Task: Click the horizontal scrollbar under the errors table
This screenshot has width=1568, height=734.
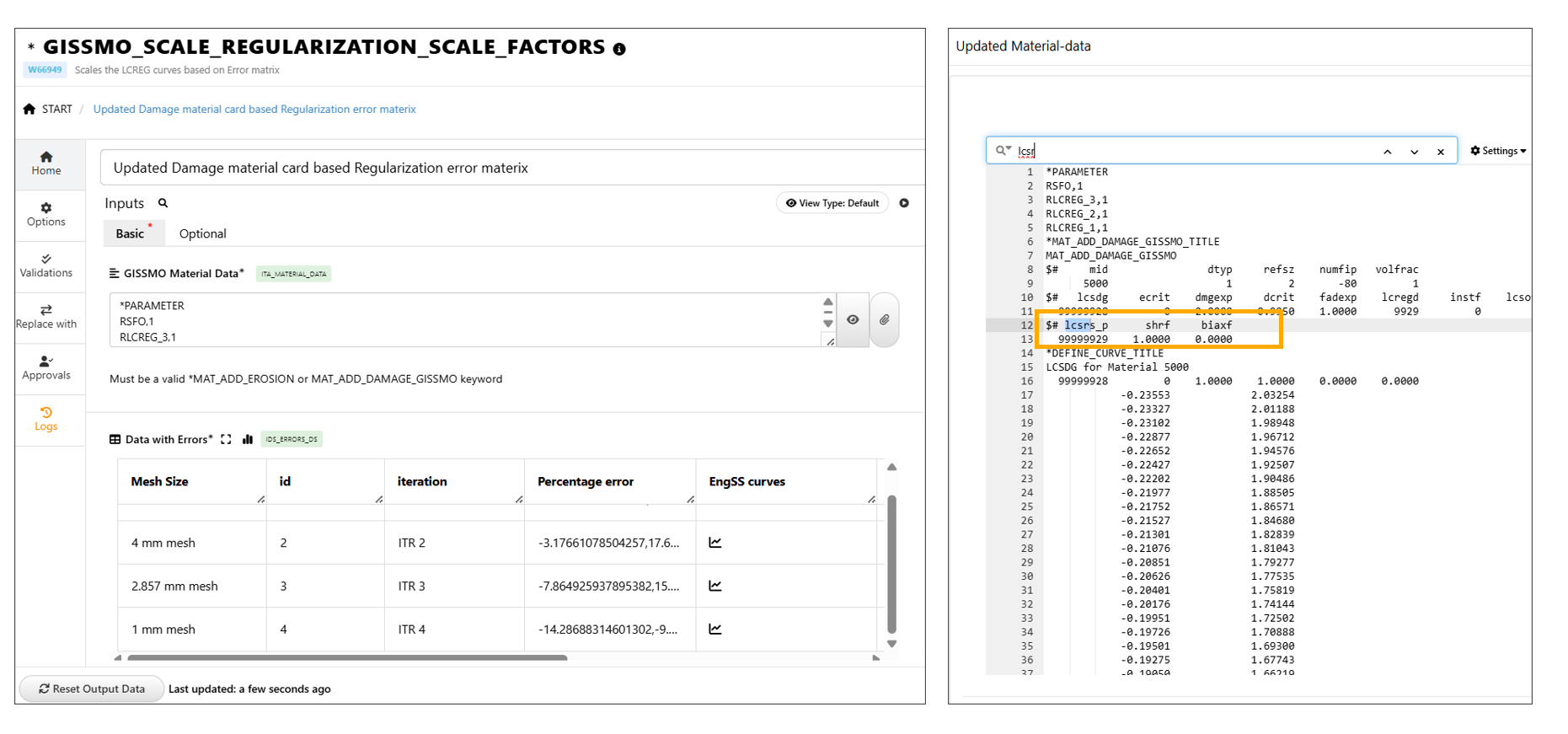Action: [347, 657]
